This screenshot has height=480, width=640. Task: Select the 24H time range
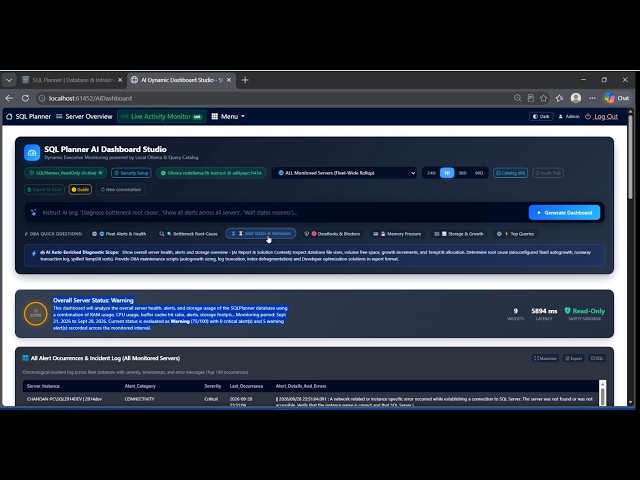click(431, 173)
